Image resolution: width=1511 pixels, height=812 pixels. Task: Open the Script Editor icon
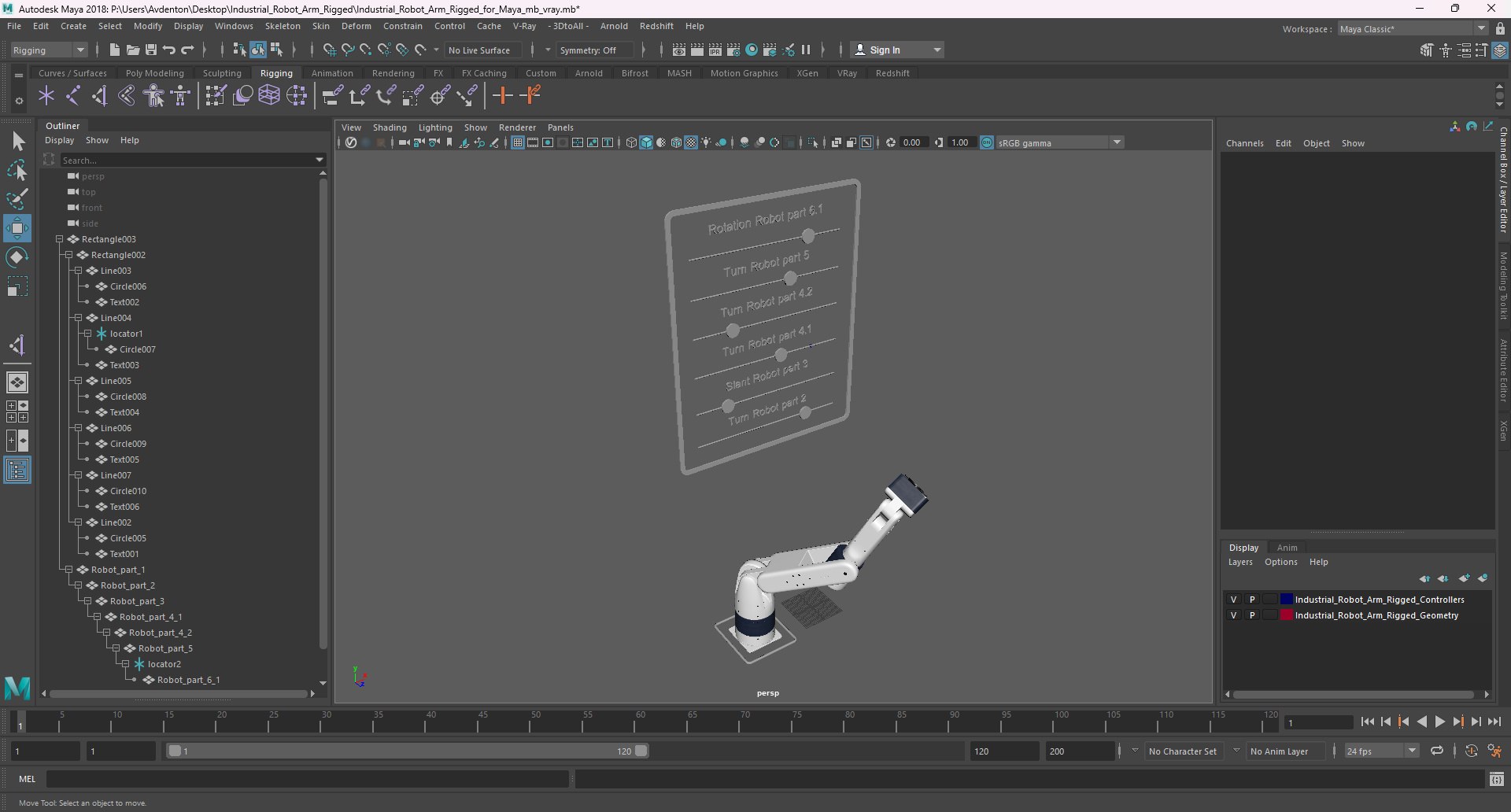pyautogui.click(x=1496, y=779)
